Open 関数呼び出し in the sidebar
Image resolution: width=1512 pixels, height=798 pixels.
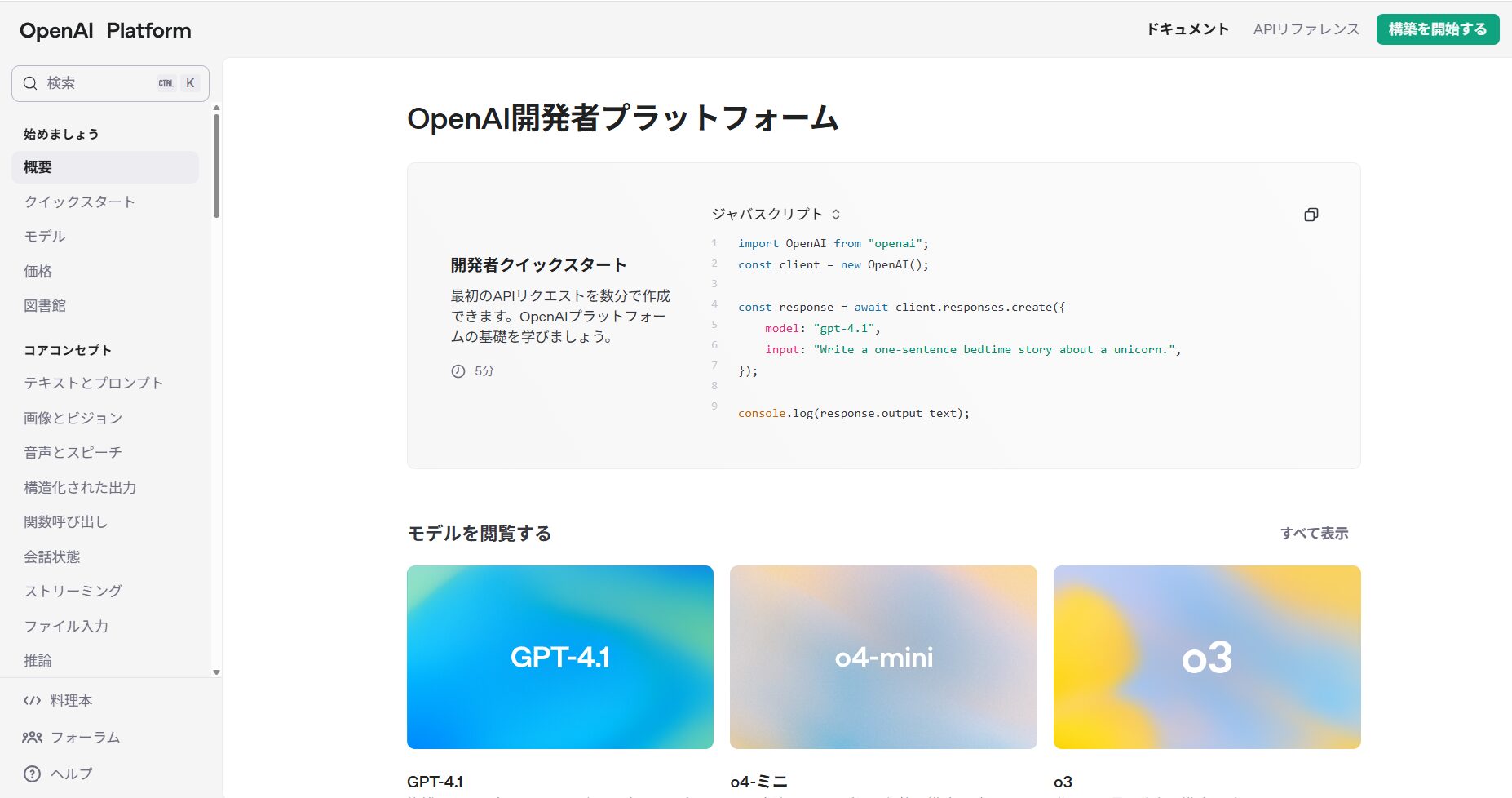(105, 522)
